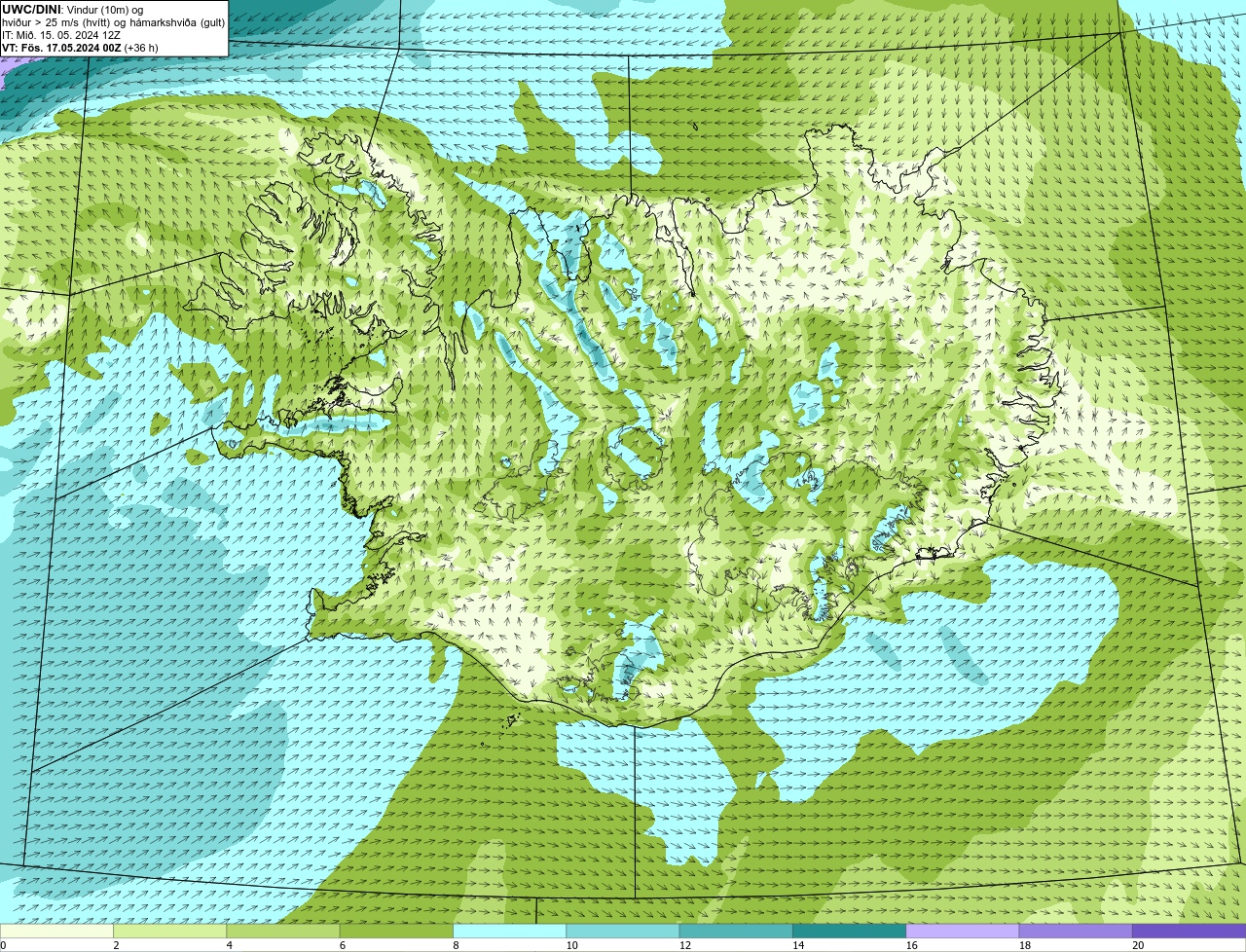Select the deep violet above-20 m/s legend swatch
Screen dimensions: 1246x952
pos(1190,931)
